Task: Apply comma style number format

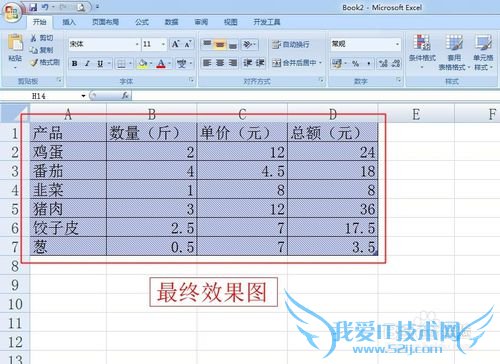Action: pyautogui.click(x=368, y=63)
